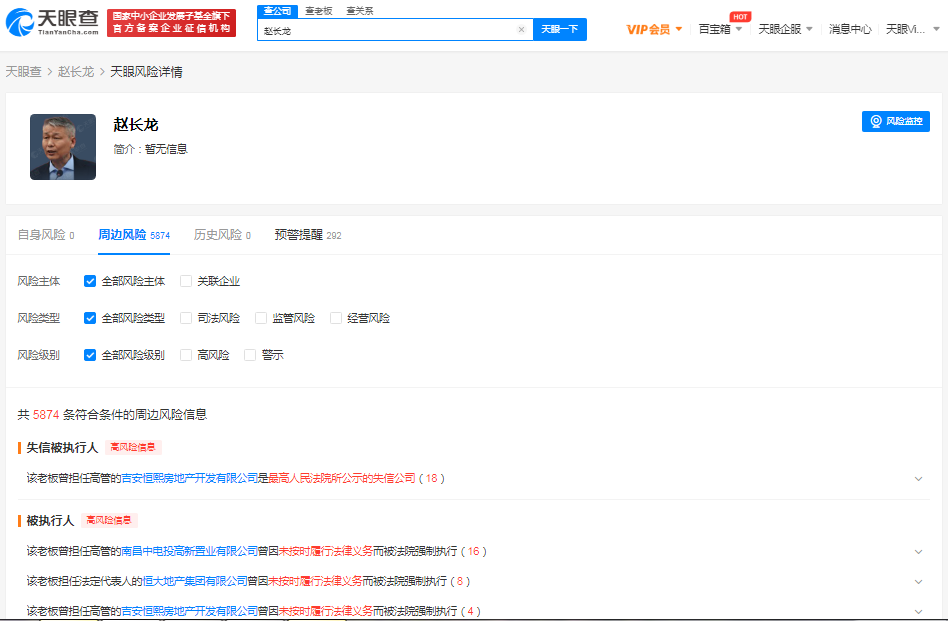Click the 天眼一下 search button
The height and width of the screenshot is (621, 948).
pyautogui.click(x=559, y=29)
